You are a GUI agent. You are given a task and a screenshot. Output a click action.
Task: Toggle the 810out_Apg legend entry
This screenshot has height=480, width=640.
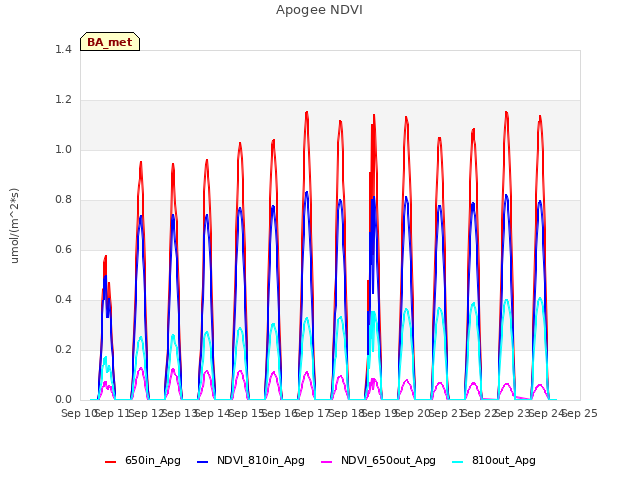tap(494, 460)
